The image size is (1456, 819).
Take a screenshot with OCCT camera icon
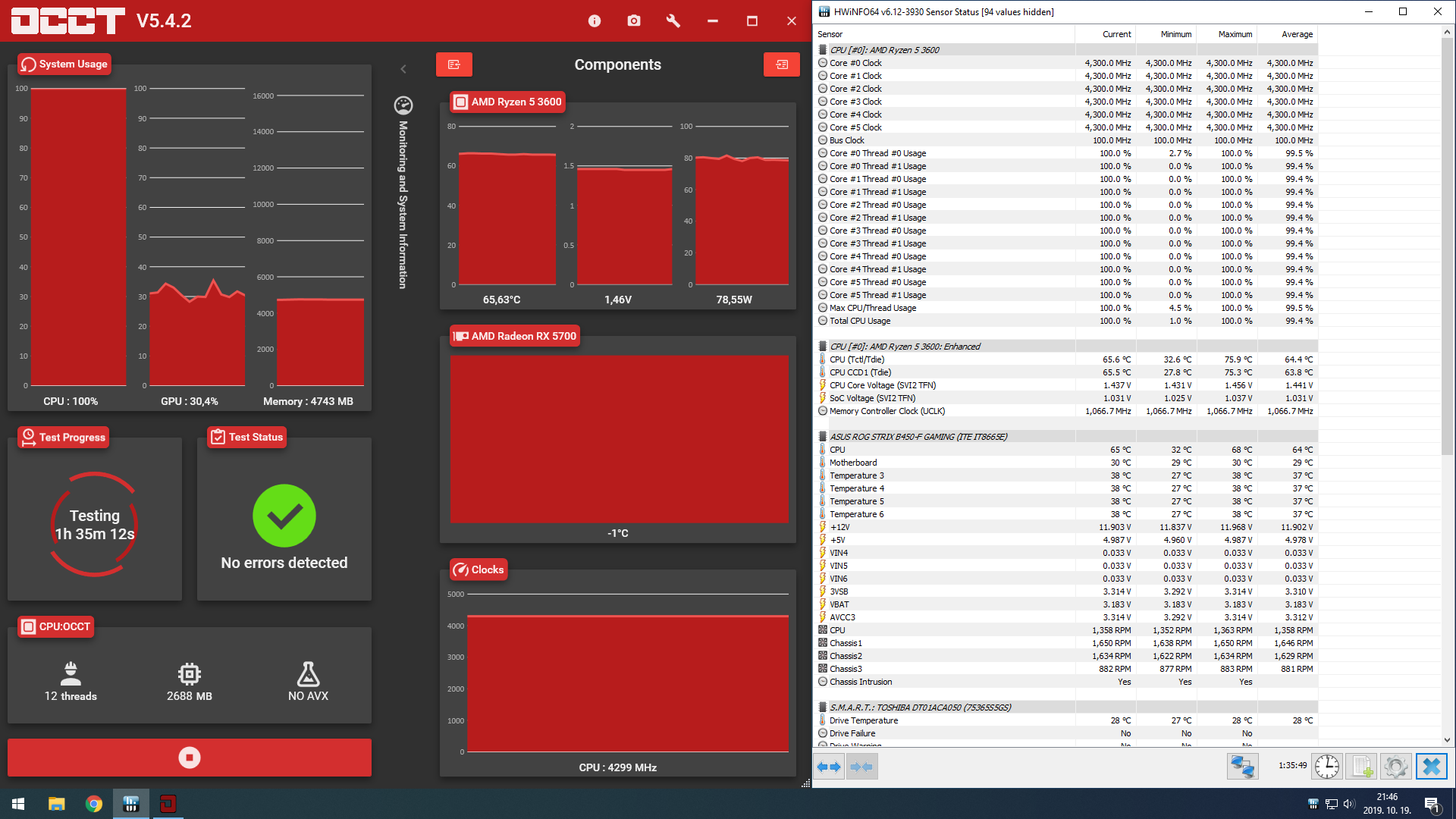(634, 21)
